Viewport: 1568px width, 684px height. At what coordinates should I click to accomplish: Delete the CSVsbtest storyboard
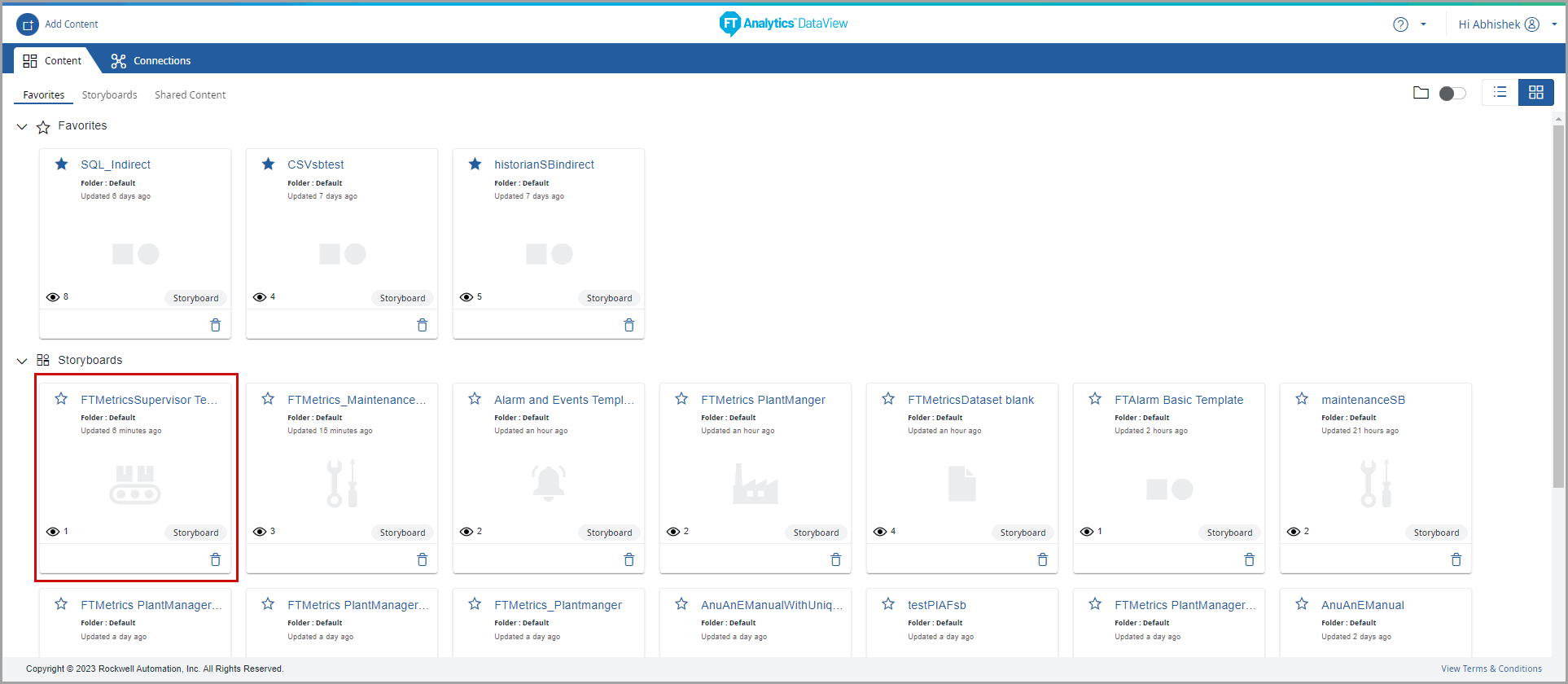tap(423, 325)
